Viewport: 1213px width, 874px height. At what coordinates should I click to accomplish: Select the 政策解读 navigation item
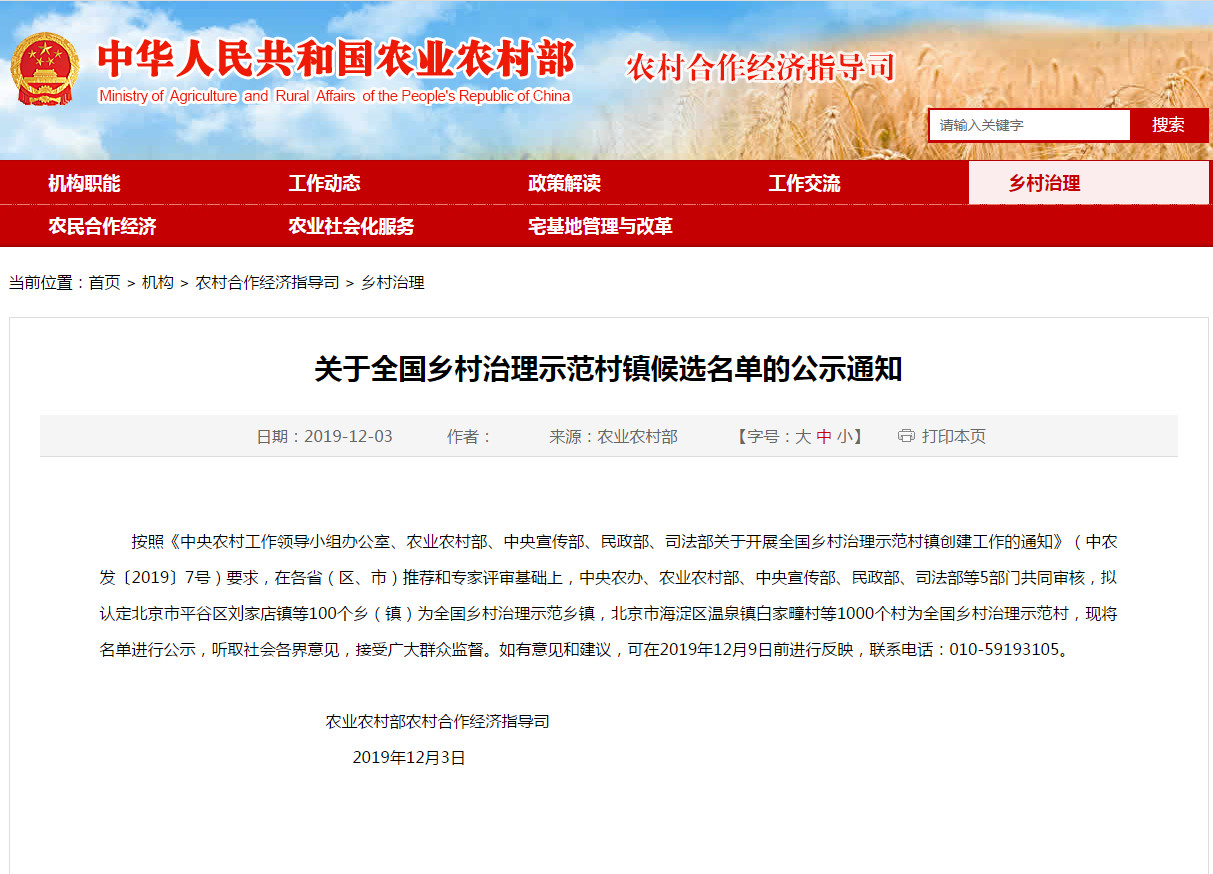[x=564, y=183]
